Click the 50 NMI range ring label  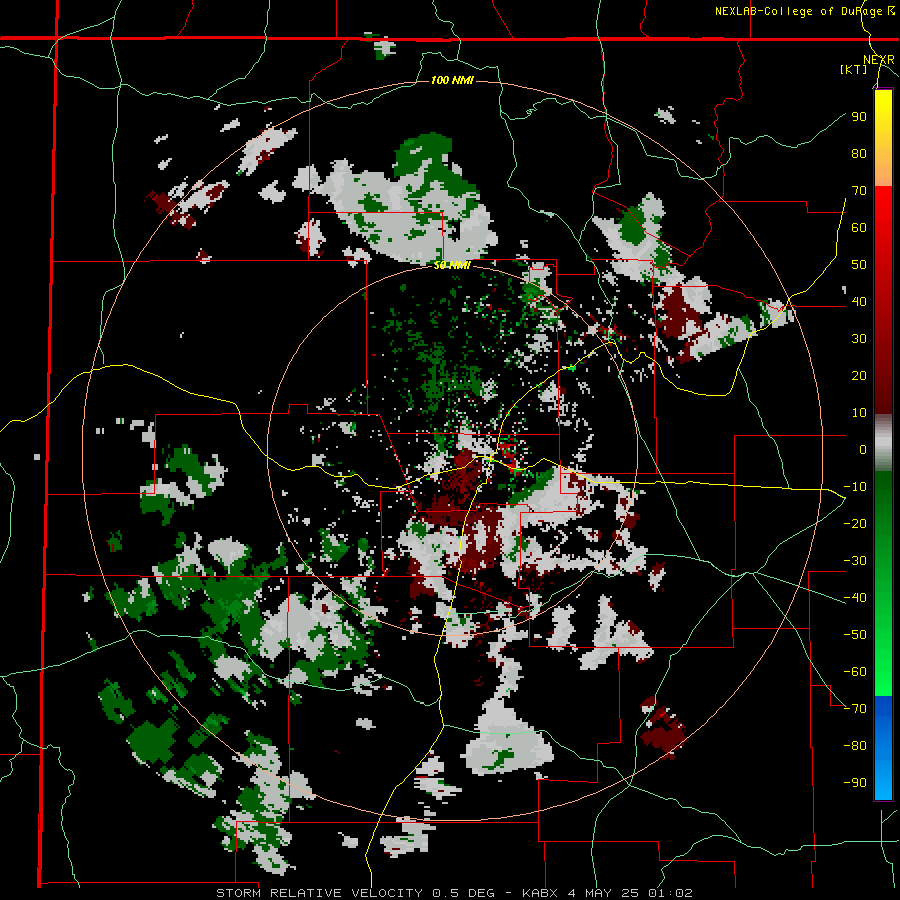[x=452, y=265]
